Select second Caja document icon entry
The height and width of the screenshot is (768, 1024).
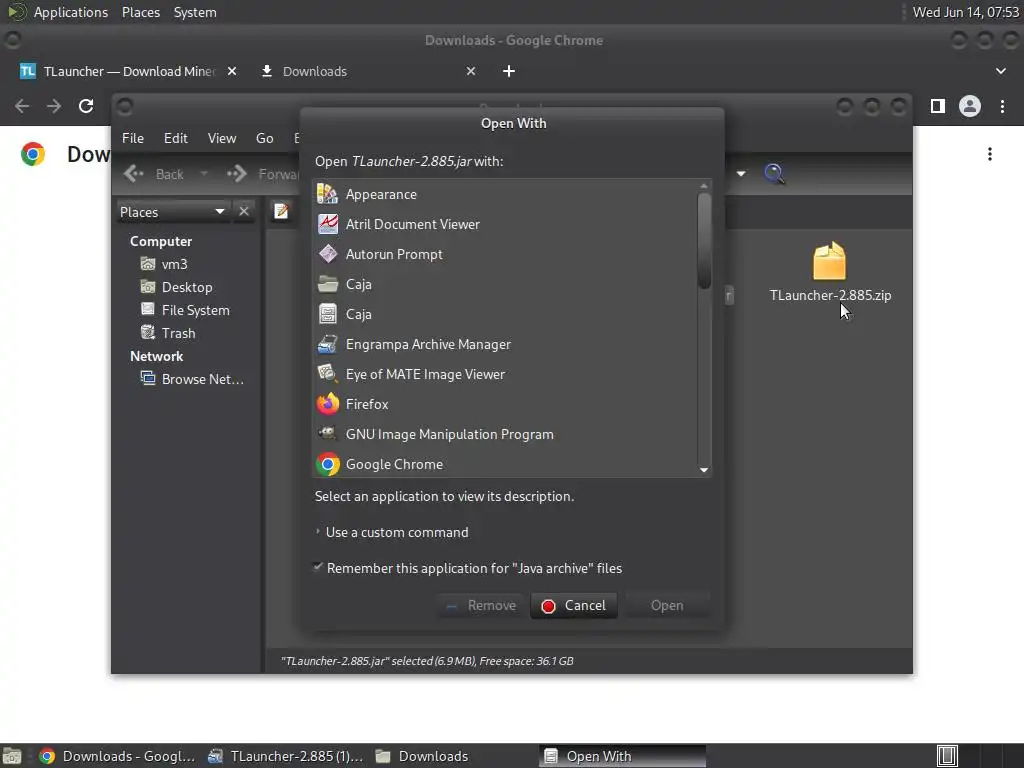pos(328,314)
